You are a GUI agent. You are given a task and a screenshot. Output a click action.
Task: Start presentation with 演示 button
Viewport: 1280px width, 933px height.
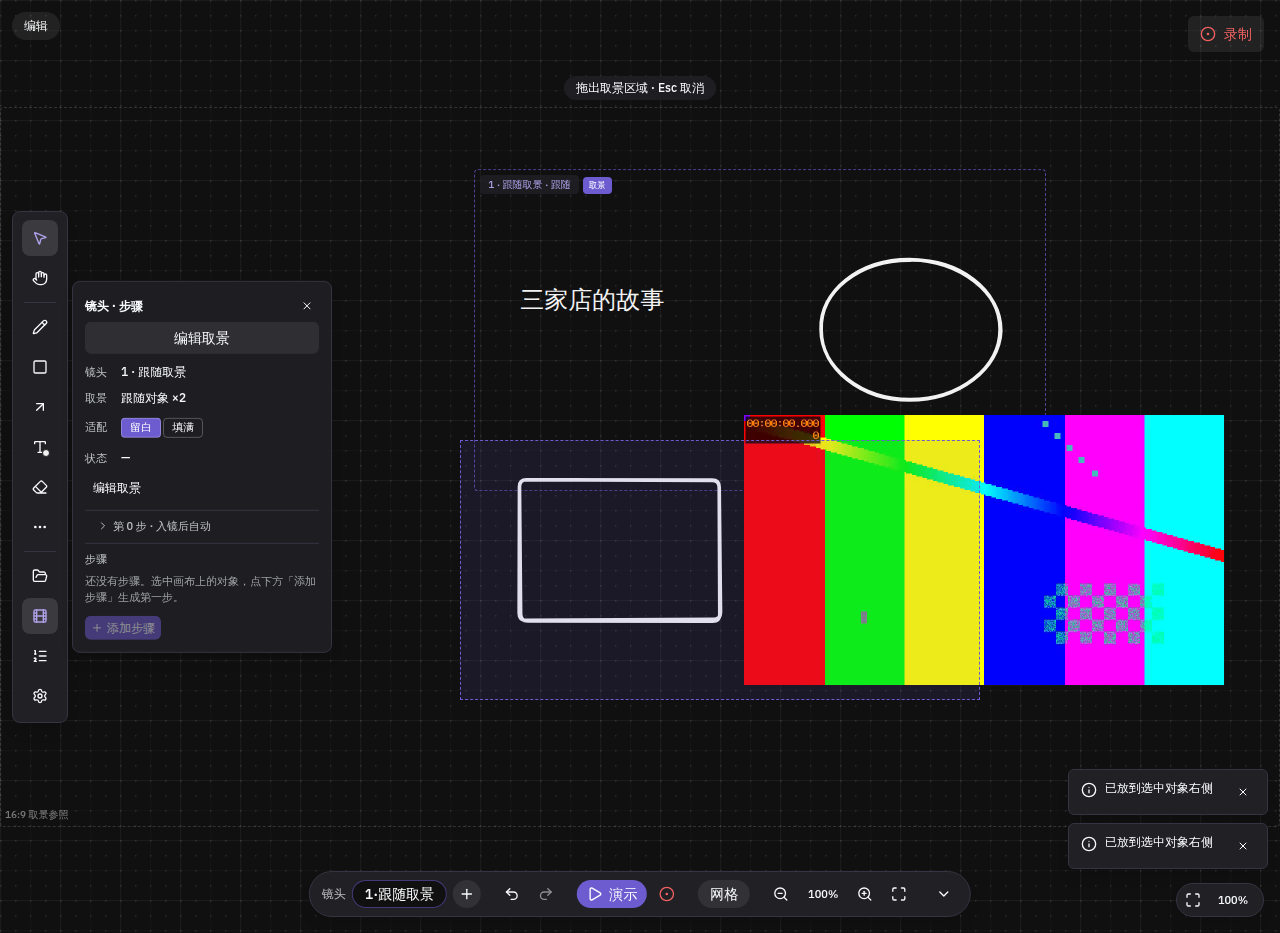[x=612, y=894]
